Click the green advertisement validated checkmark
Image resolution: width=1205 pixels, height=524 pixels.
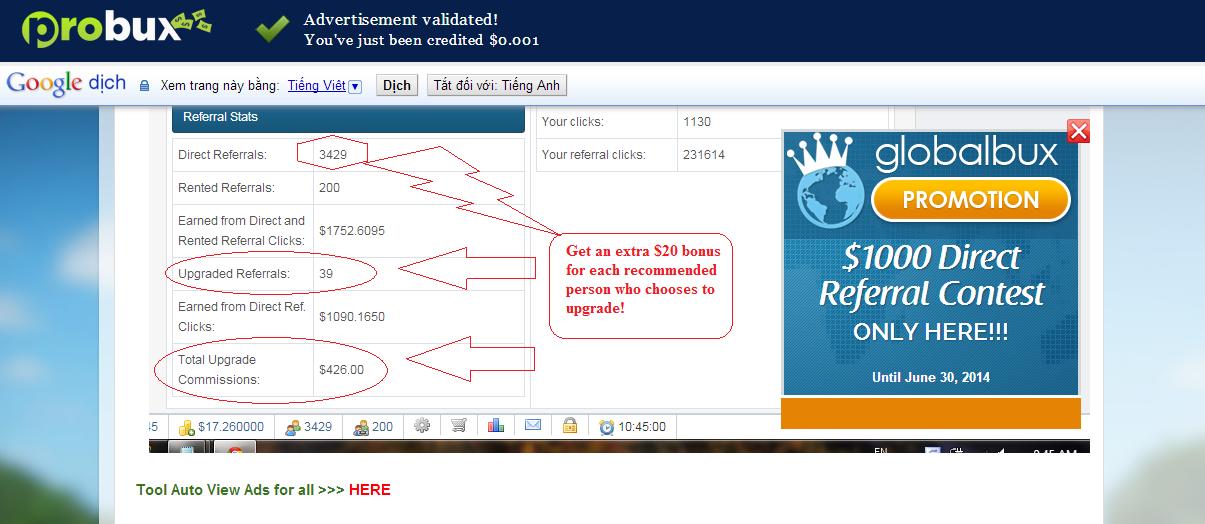(271, 30)
